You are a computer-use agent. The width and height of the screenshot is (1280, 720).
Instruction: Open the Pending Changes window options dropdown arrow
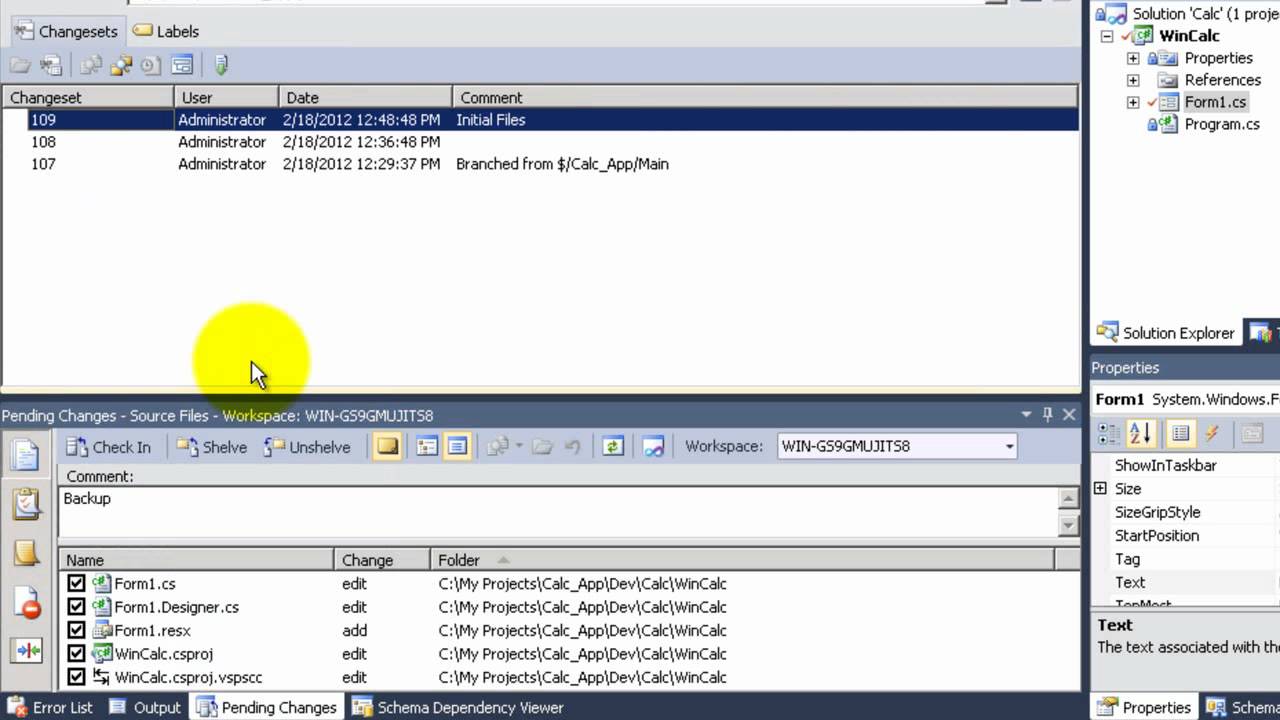pyautogui.click(x=1026, y=414)
